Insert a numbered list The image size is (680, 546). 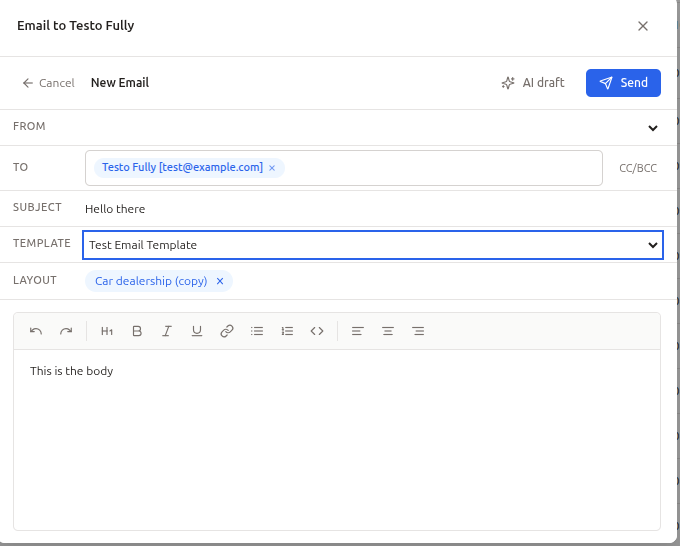(287, 331)
